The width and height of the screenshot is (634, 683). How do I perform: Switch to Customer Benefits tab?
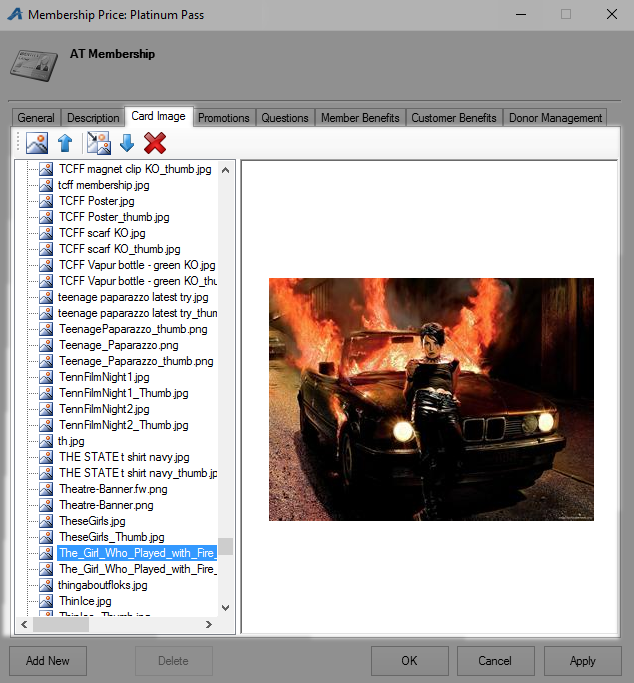coord(454,118)
